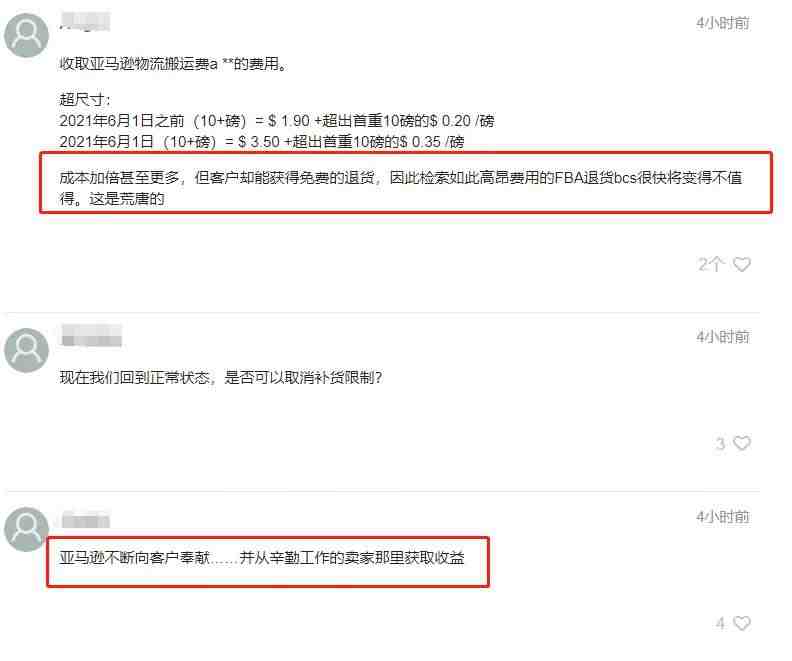Click the 超尺寸 heading in the first comment
Viewport: 792px width, 661px height.
[84, 99]
